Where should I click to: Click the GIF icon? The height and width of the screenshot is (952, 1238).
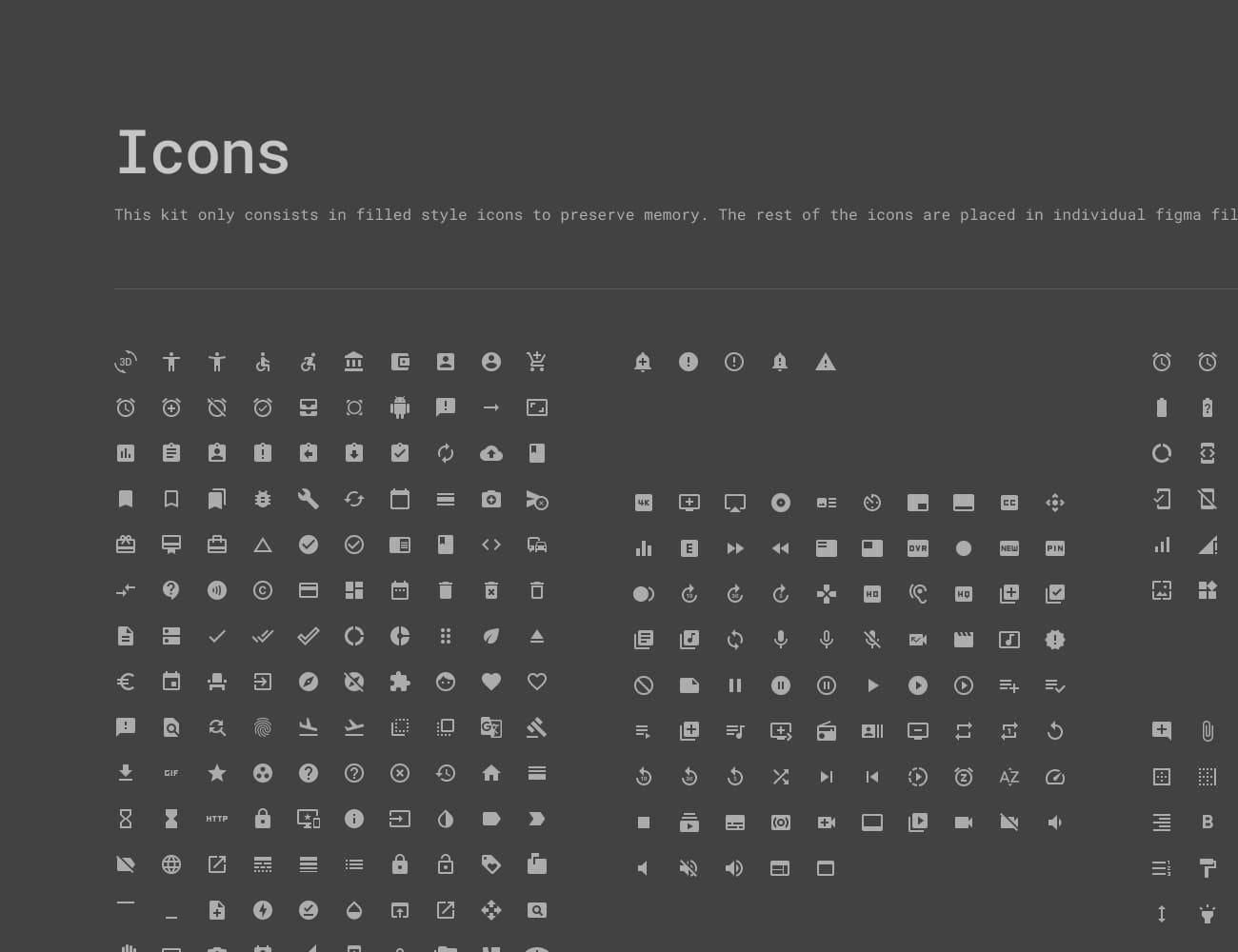[x=171, y=773]
